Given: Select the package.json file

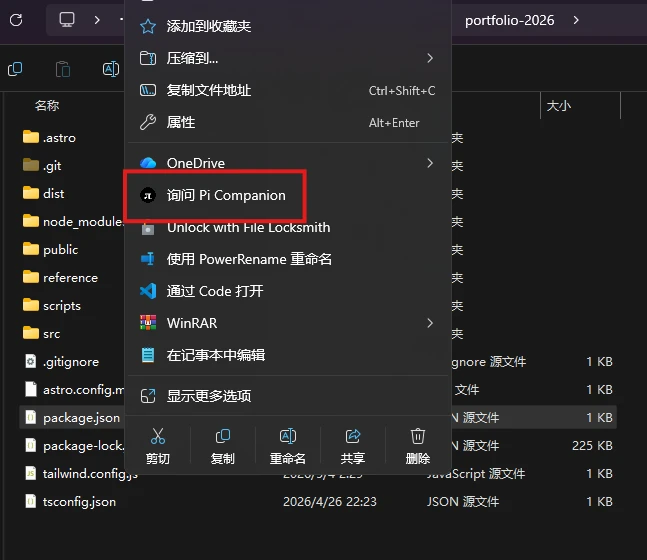Looking at the screenshot, I should click(72, 418).
